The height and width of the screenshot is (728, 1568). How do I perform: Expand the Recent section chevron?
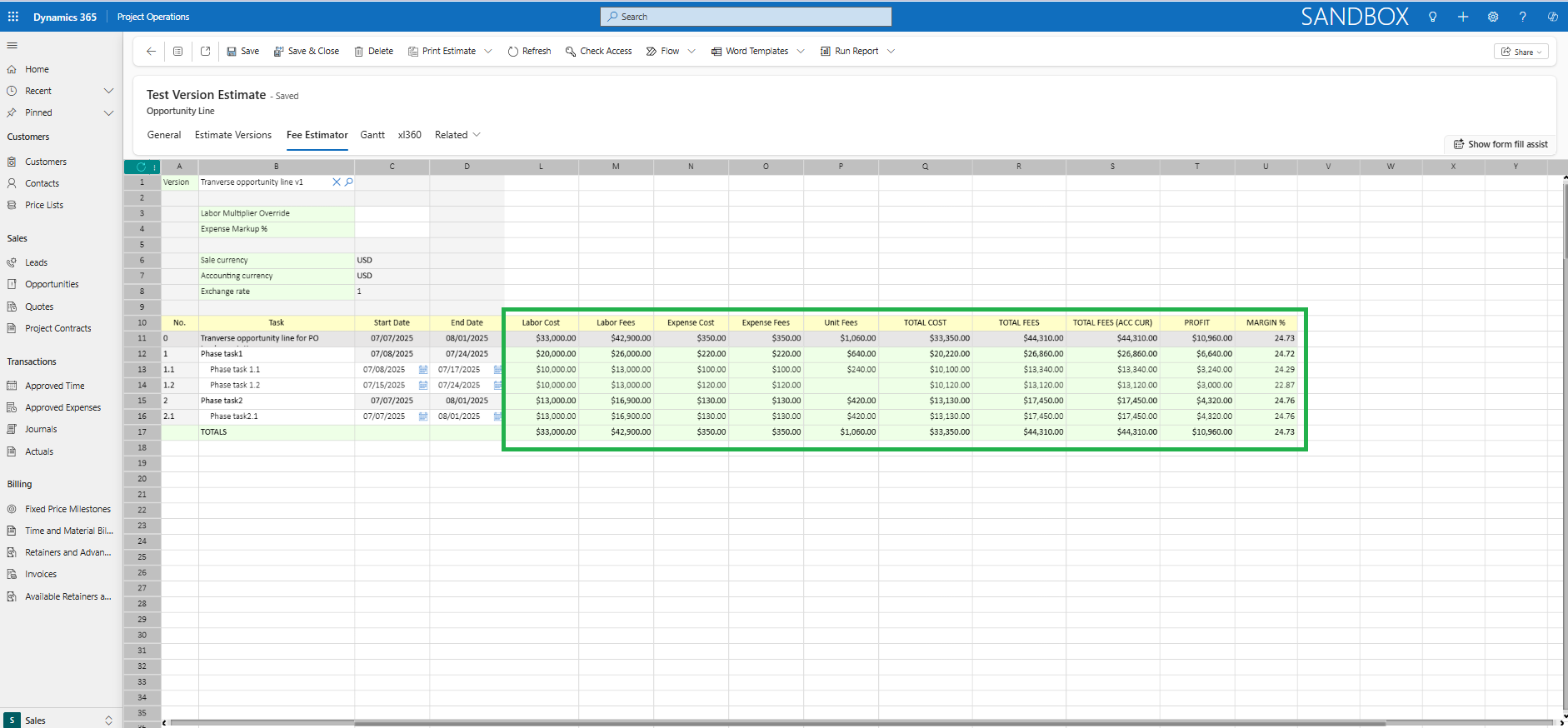click(108, 91)
